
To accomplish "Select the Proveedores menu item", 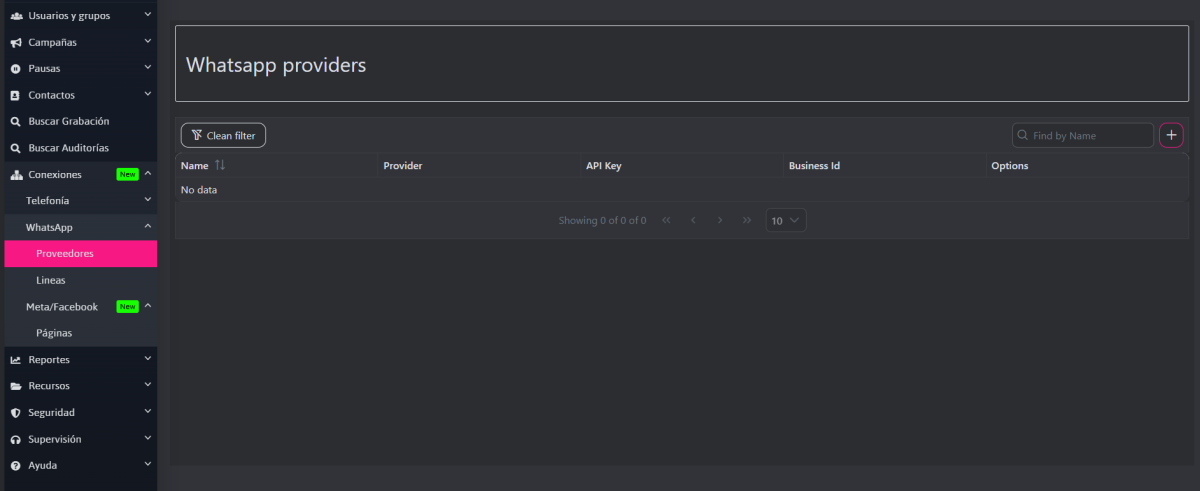I will (x=80, y=254).
